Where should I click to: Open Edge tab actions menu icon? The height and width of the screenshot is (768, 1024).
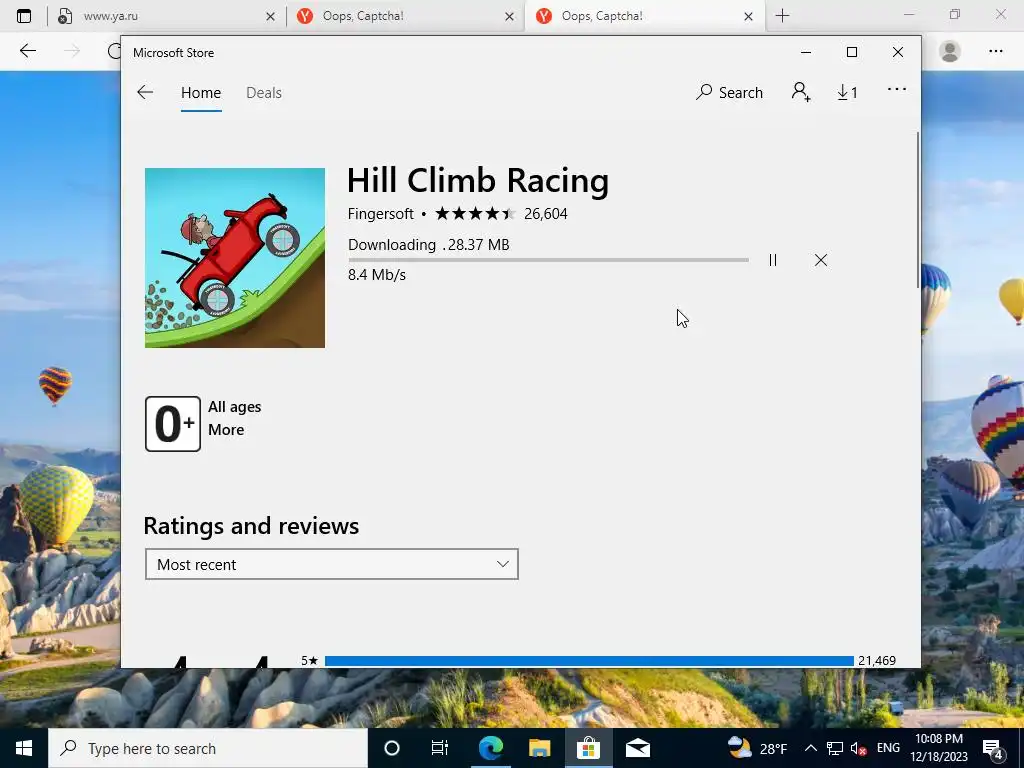pos(24,16)
